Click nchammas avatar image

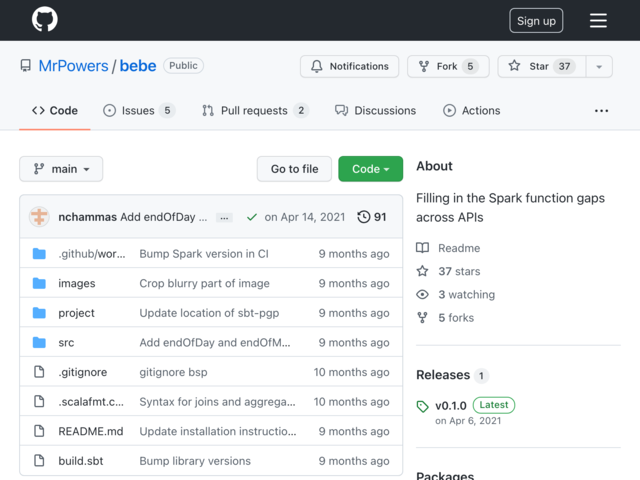pyautogui.click(x=39, y=217)
